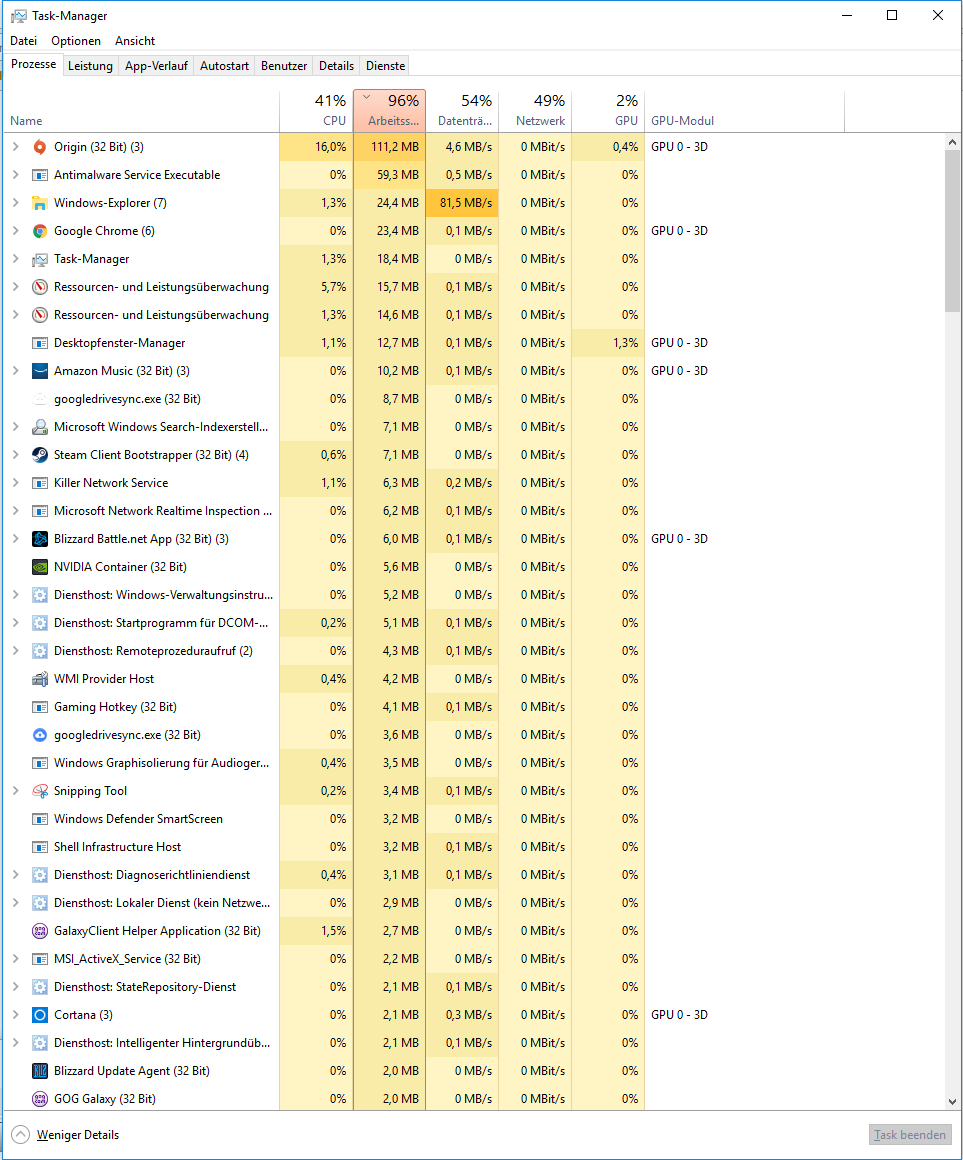Viewport: 963px width, 1160px height.
Task: Click the scrollbar down arrow
Action: (953, 1102)
